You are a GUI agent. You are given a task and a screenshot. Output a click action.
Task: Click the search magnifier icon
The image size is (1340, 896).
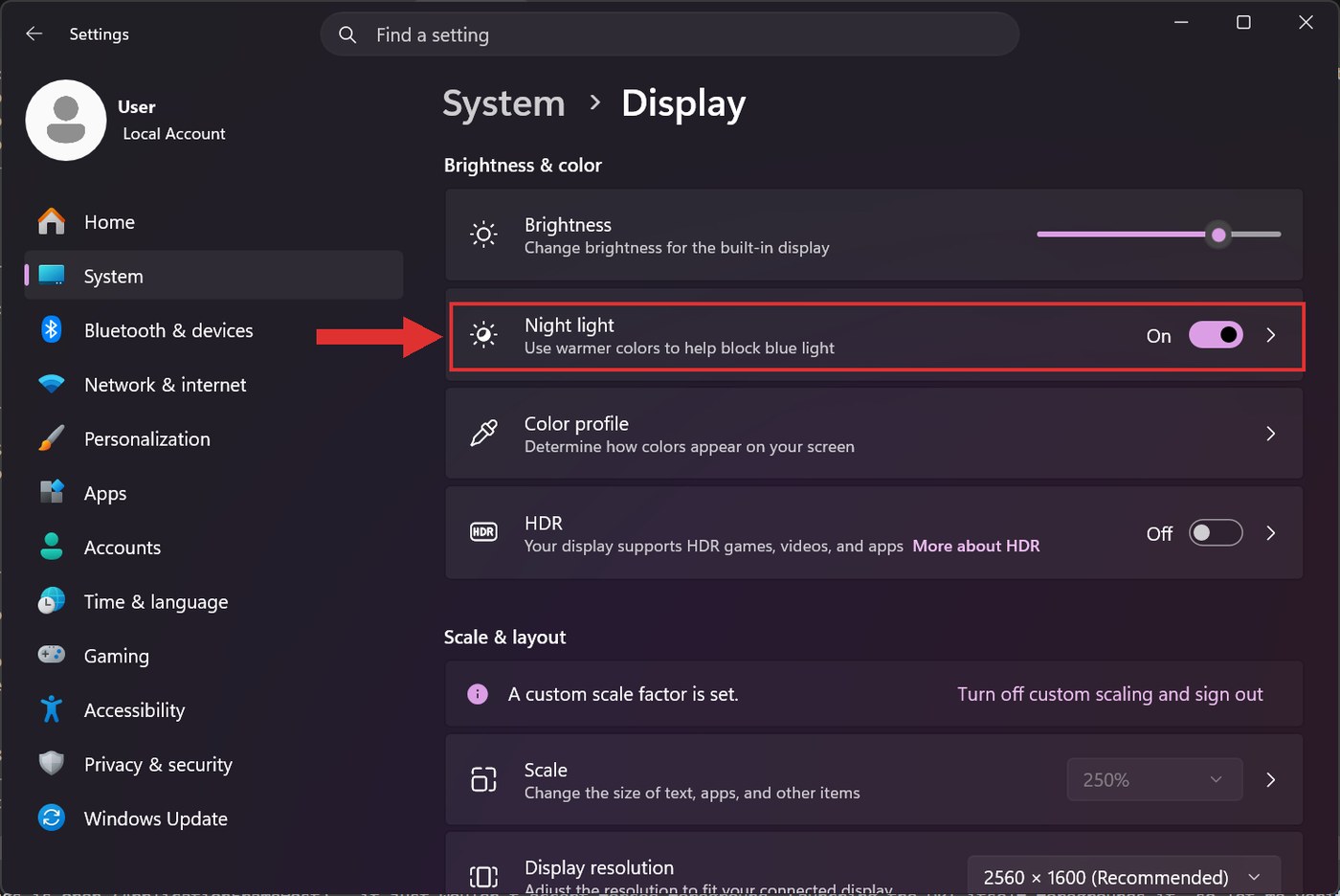click(347, 35)
